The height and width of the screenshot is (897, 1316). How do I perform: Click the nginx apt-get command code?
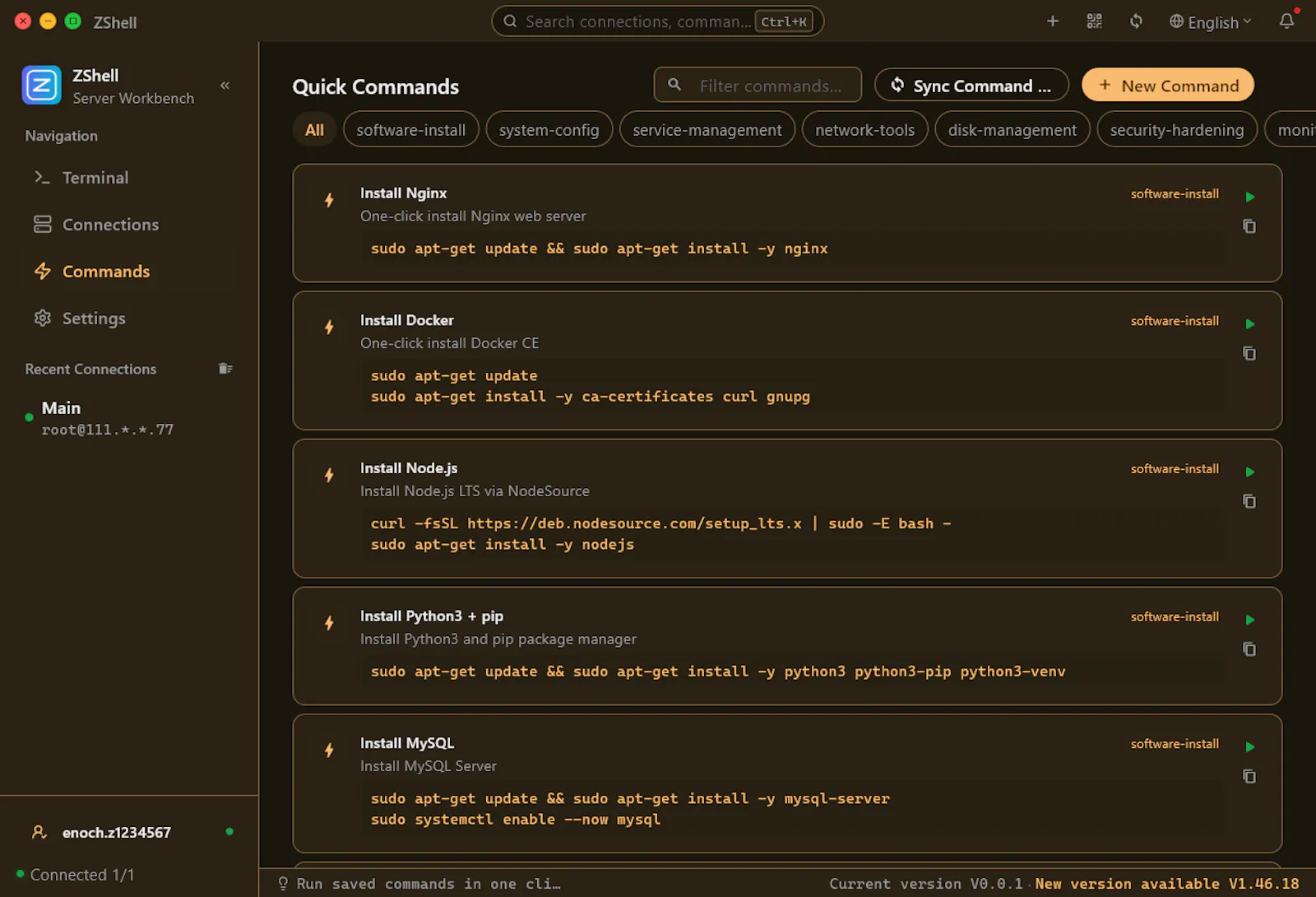coord(599,249)
